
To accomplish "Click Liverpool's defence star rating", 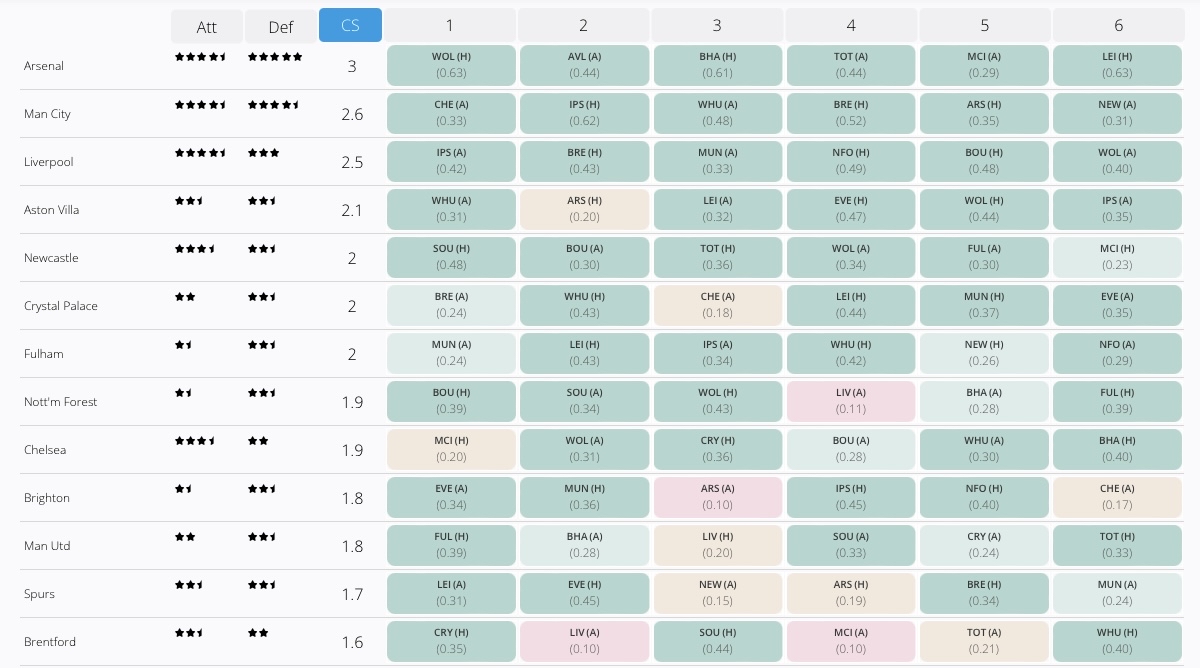I will 263,153.
